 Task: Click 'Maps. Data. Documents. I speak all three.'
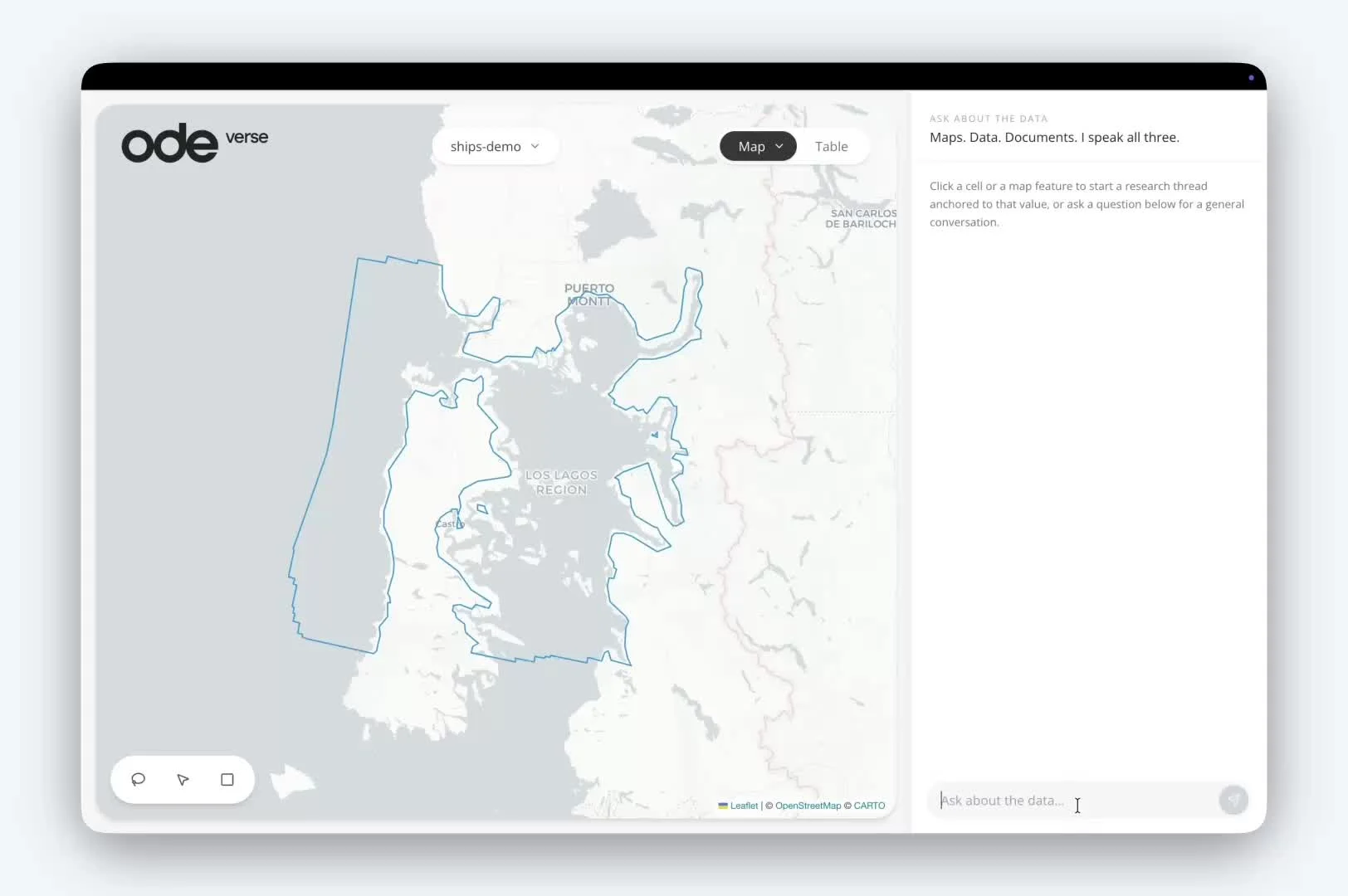coord(1054,138)
